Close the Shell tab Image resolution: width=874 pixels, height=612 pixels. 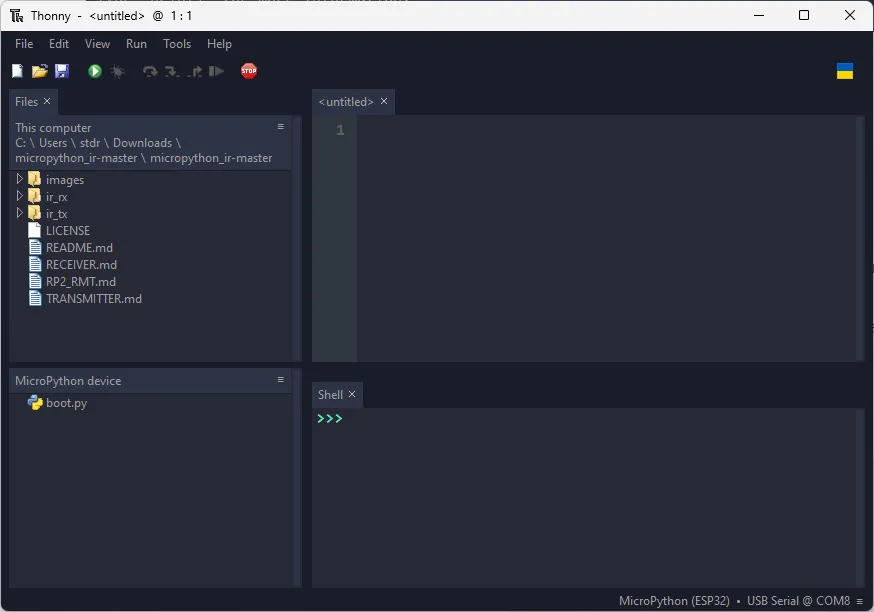tap(352, 395)
